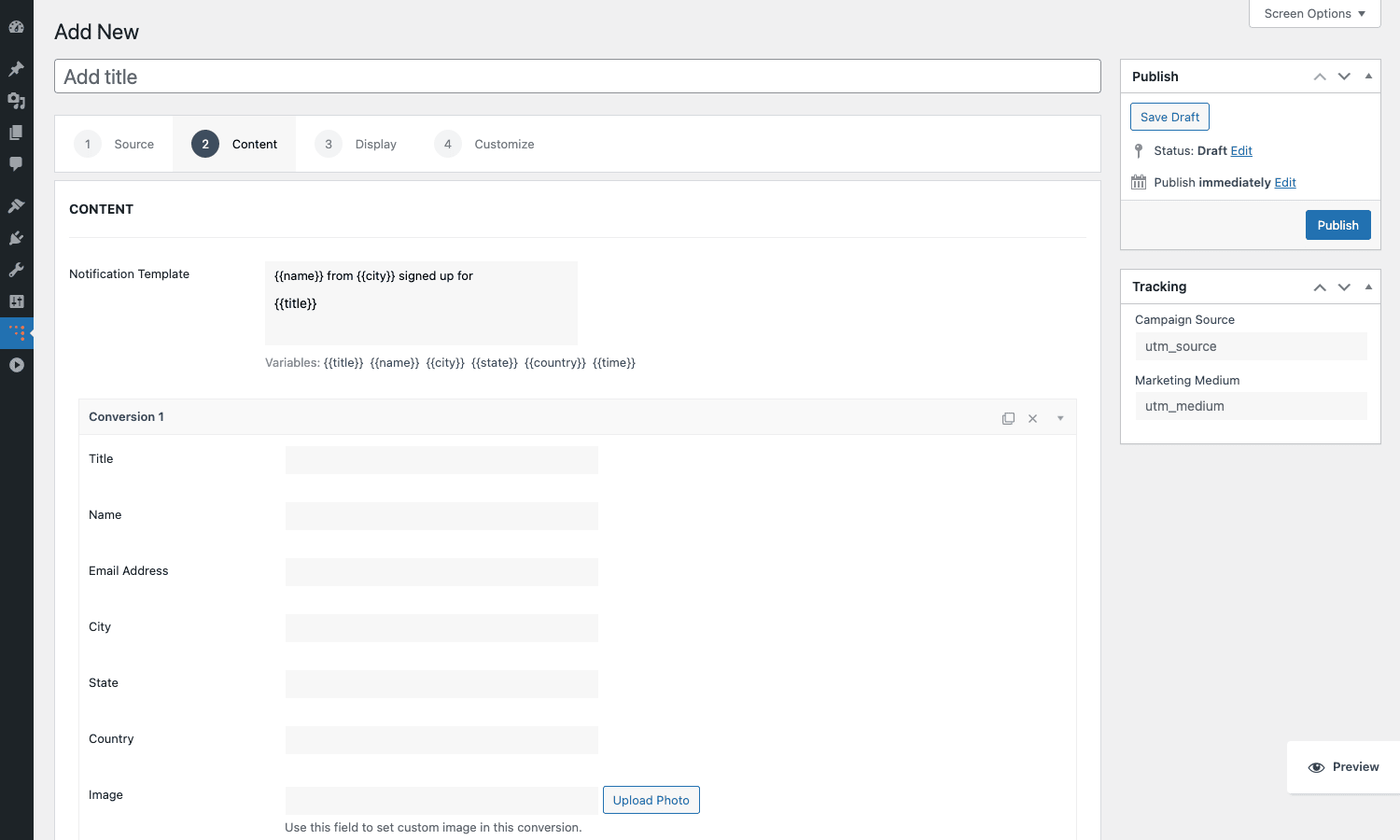Click the Tracking panel heading

pos(1159,287)
